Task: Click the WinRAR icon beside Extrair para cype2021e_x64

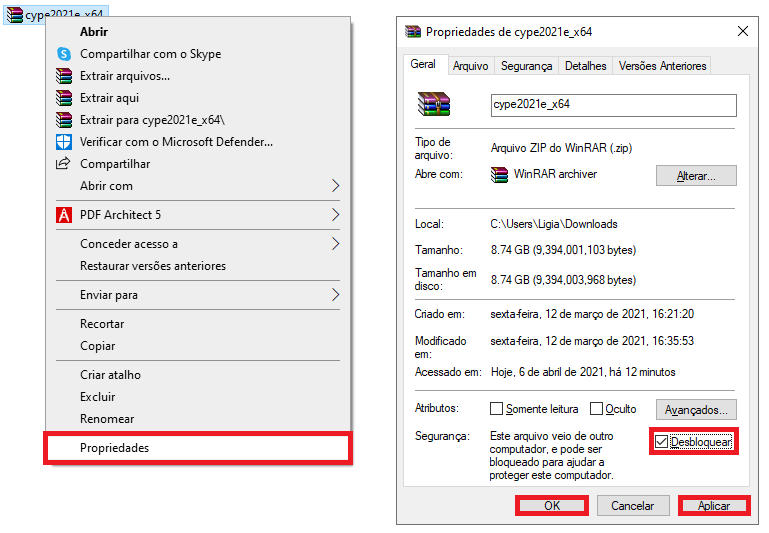Action: (x=64, y=120)
